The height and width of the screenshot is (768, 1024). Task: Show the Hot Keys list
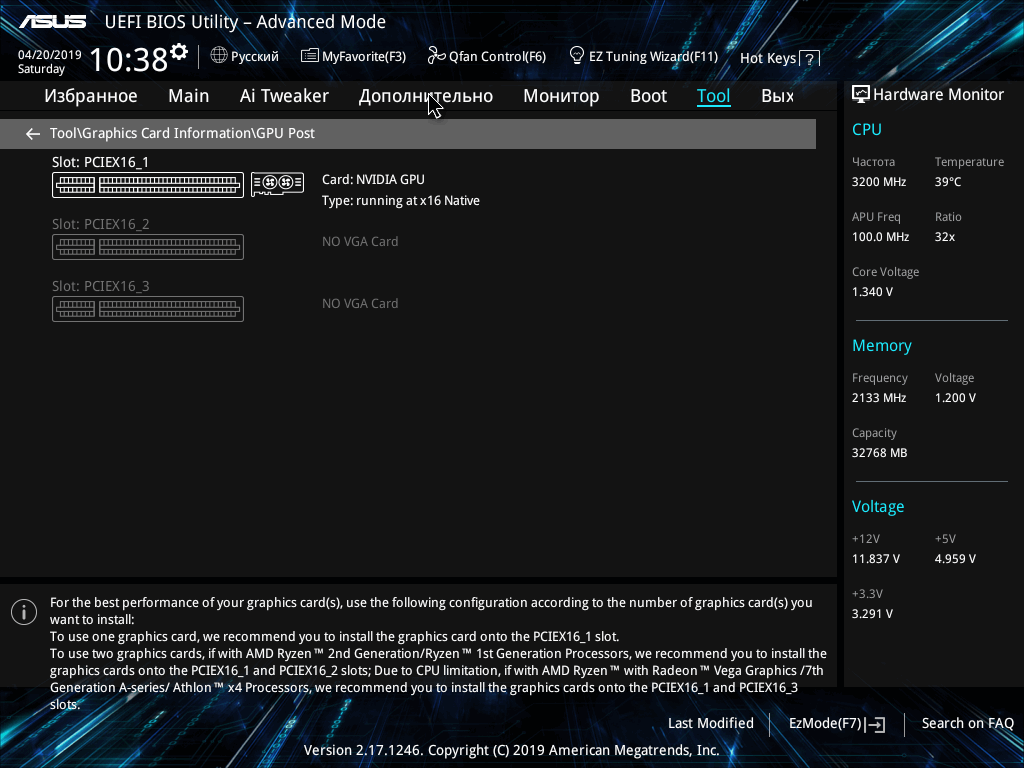pyautogui.click(x=779, y=59)
